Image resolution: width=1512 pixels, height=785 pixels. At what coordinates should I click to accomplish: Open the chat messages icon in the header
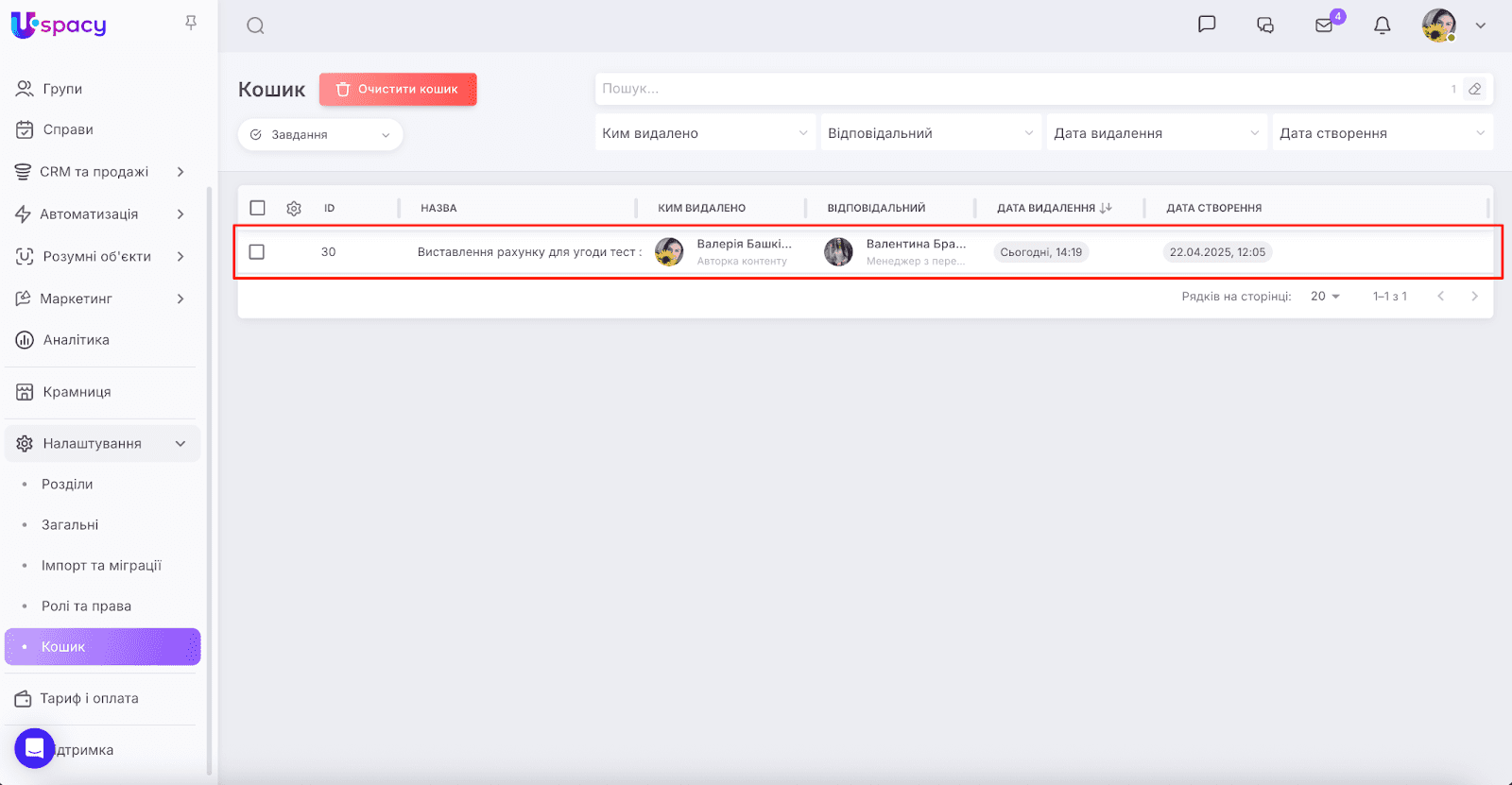tap(1207, 25)
